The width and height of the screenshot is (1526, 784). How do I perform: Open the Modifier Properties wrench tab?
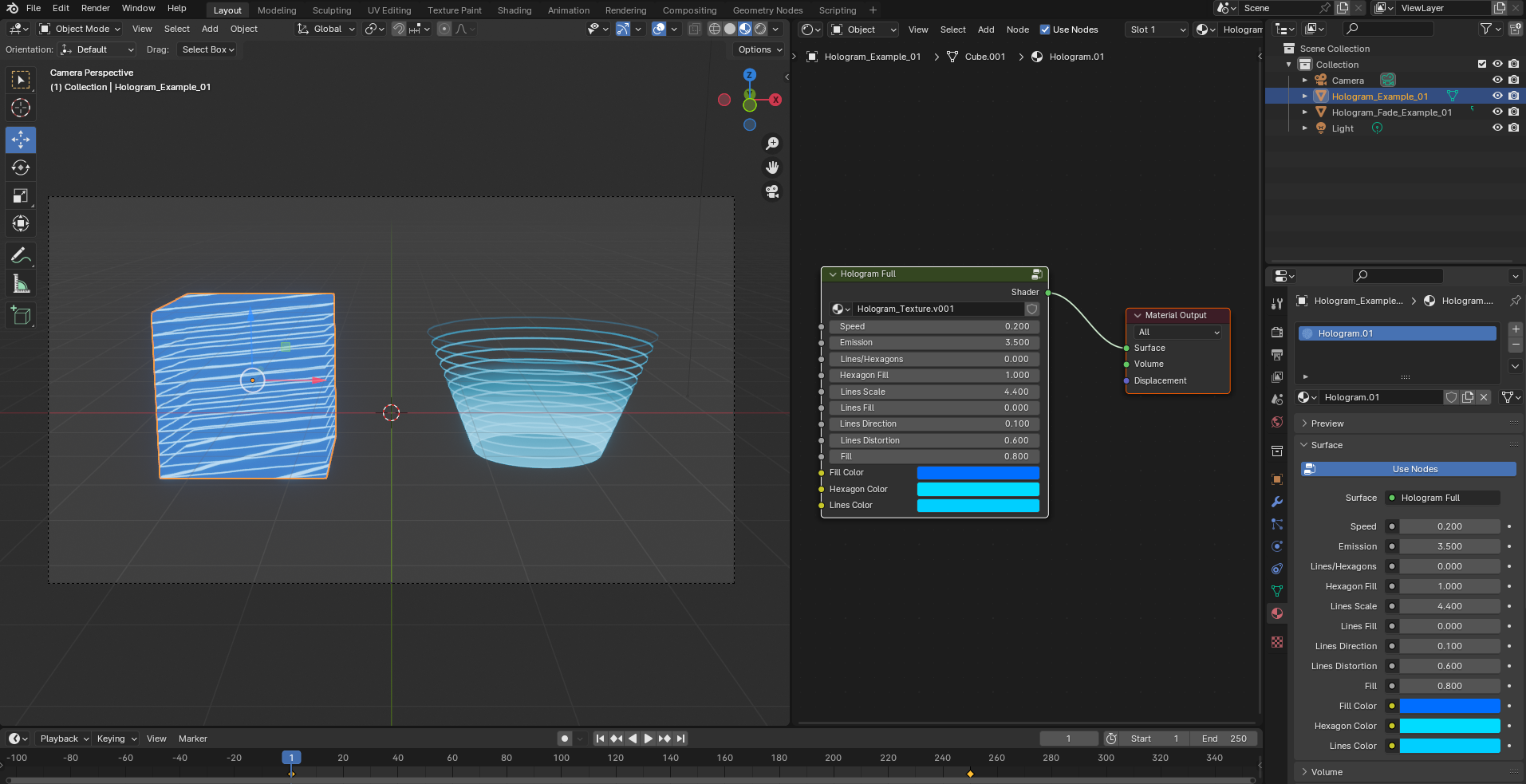1276,502
